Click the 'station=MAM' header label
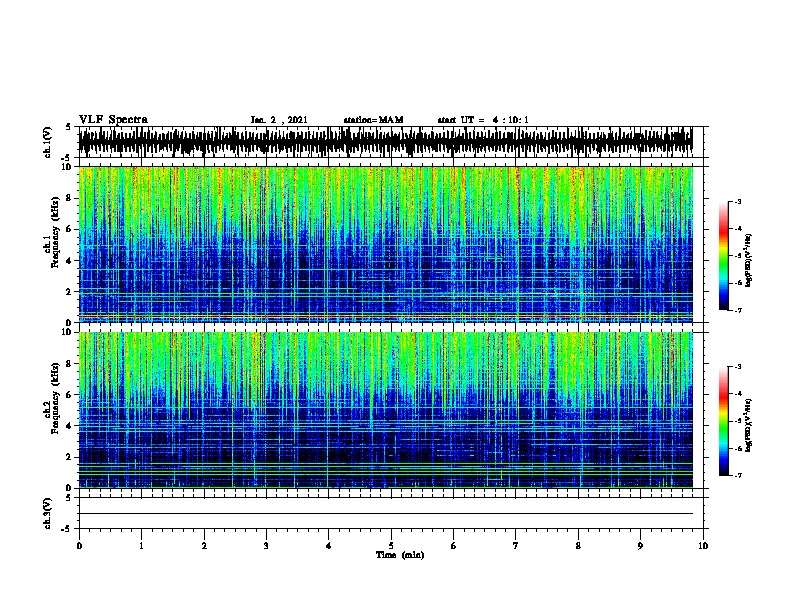The image size is (792, 612). click(x=373, y=120)
